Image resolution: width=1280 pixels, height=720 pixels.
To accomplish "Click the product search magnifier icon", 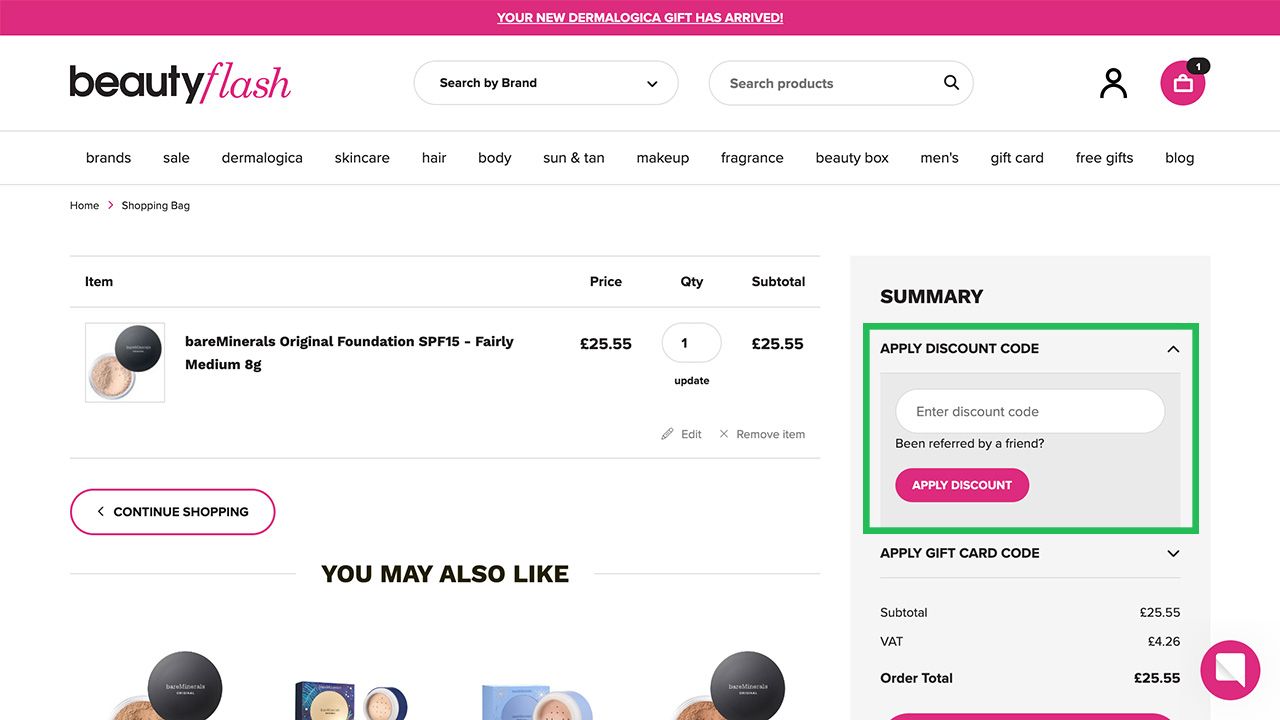I will 950,83.
